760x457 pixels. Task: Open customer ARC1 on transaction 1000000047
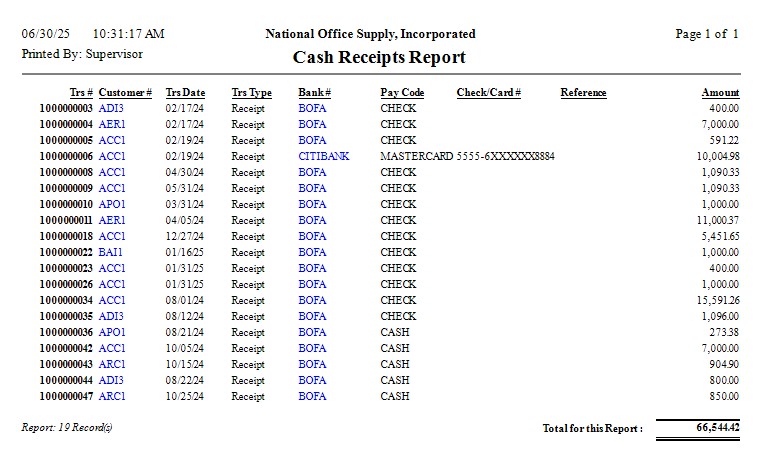pos(112,396)
